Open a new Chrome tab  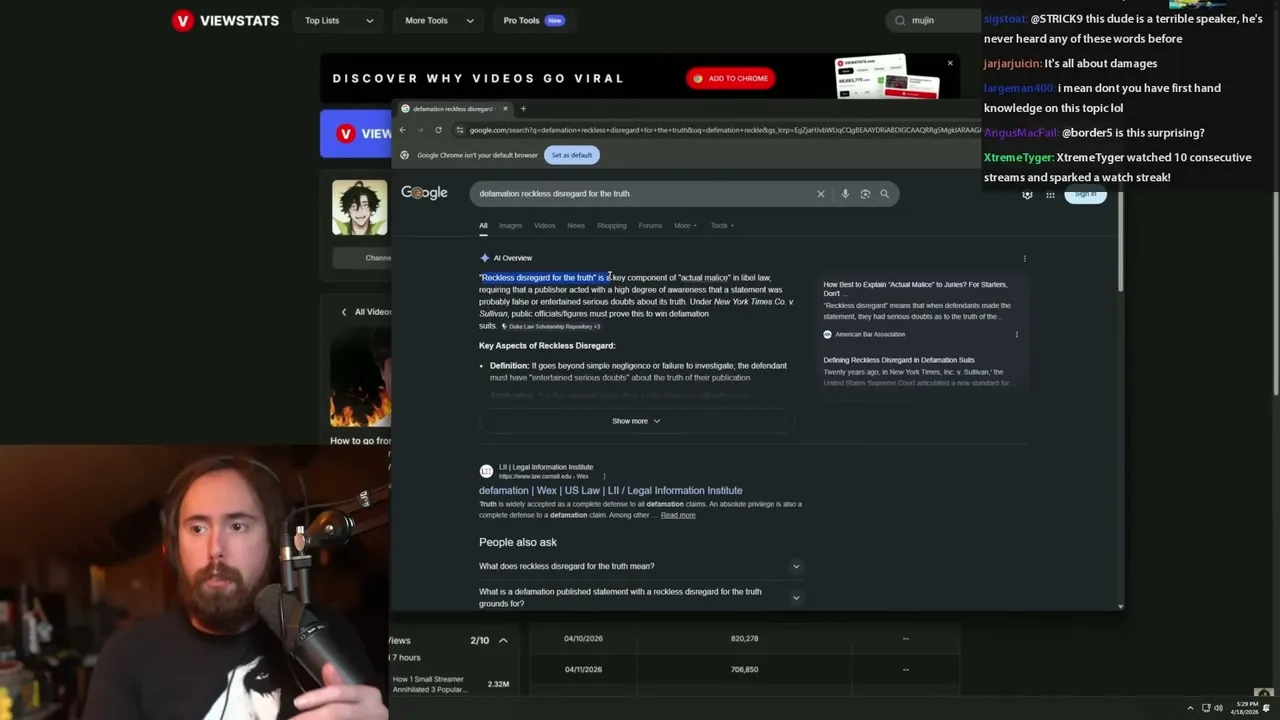pos(523,109)
